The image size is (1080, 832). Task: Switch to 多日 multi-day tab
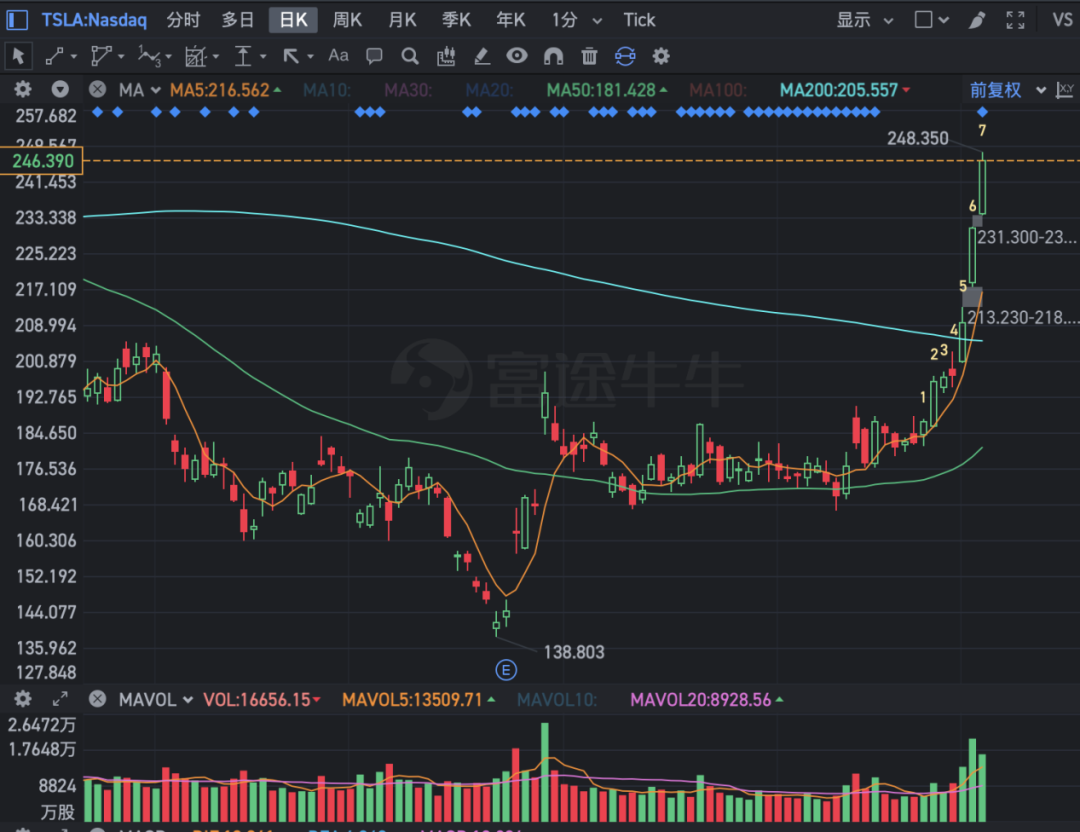tap(238, 20)
